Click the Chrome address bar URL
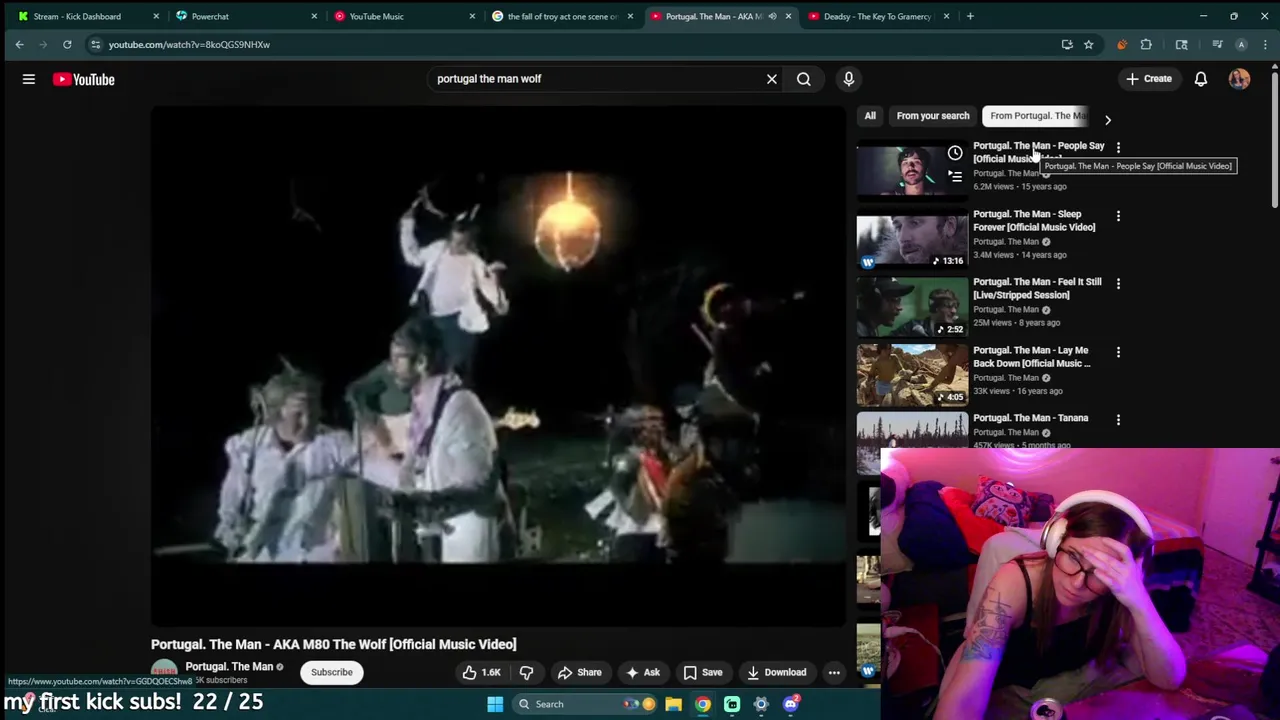This screenshot has height=720, width=1280. click(x=189, y=44)
